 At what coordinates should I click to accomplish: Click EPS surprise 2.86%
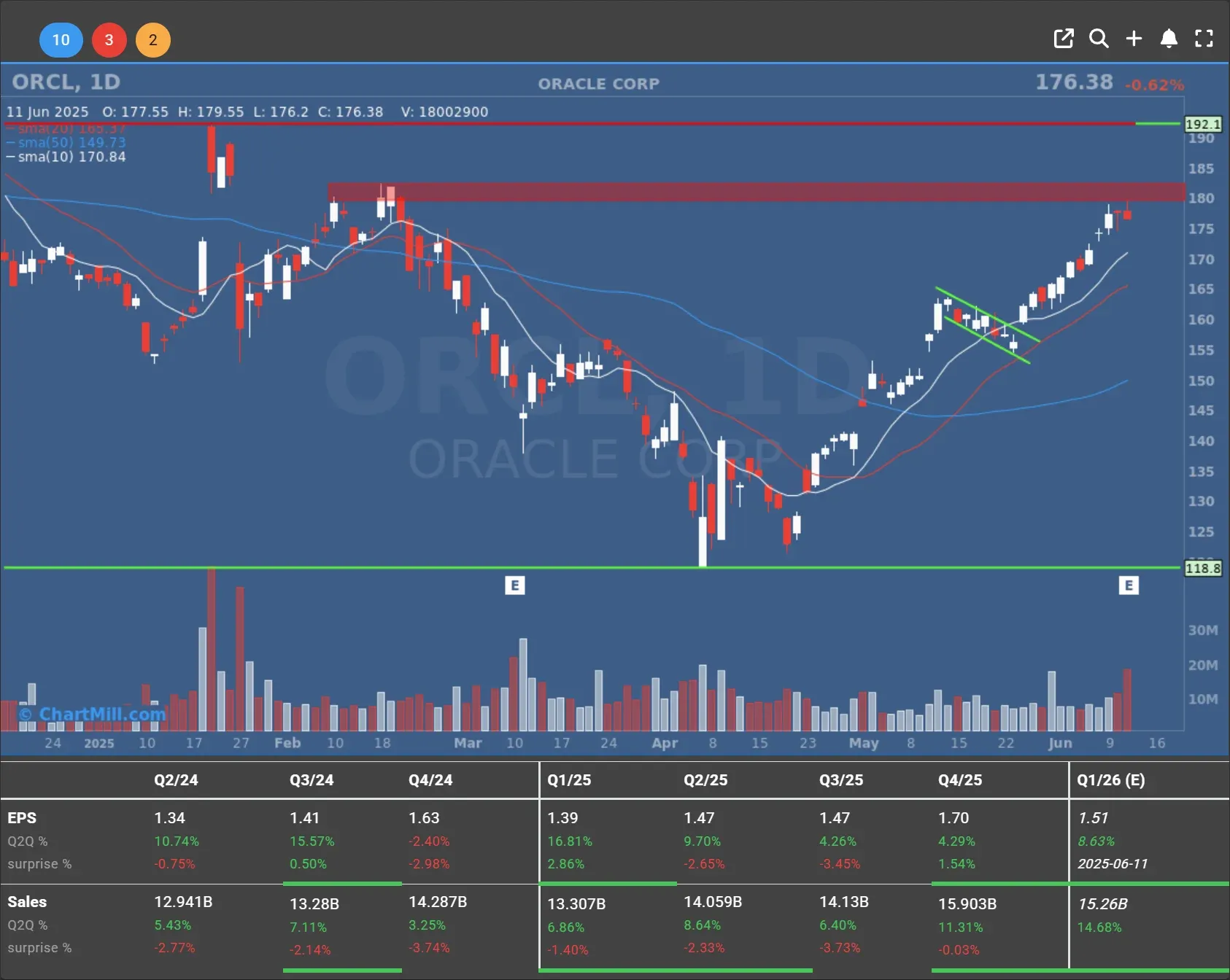click(566, 863)
